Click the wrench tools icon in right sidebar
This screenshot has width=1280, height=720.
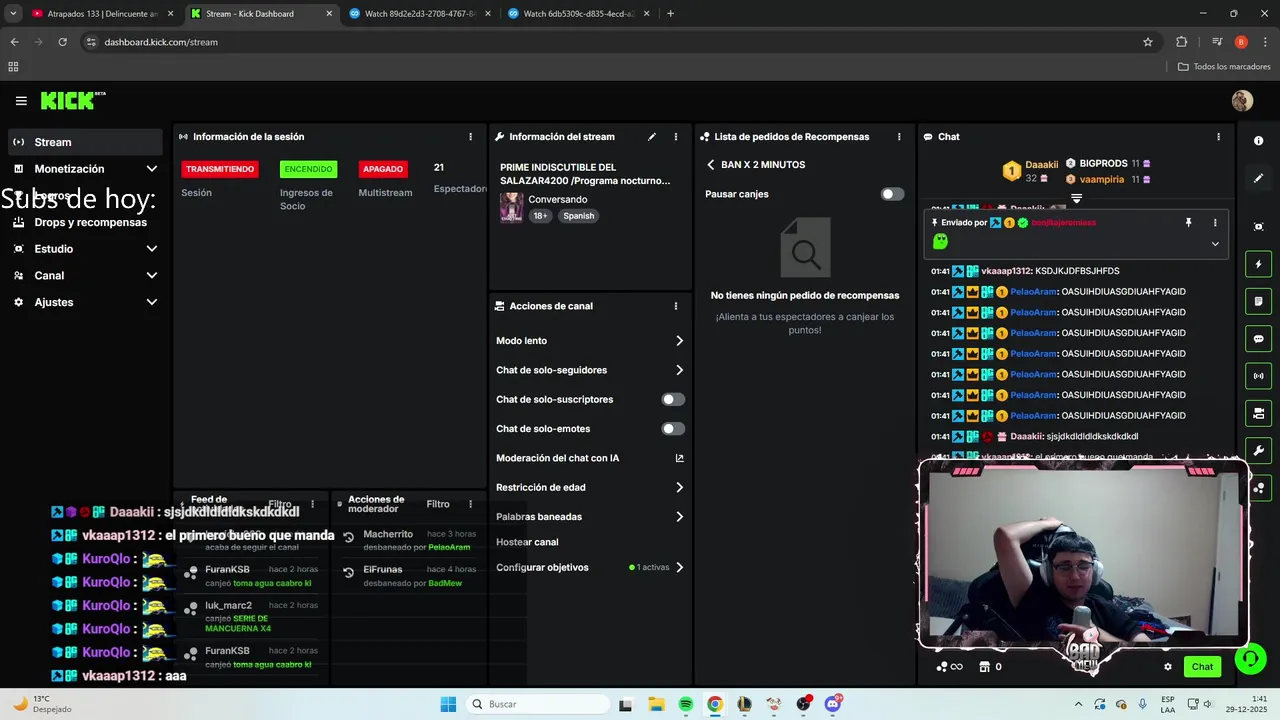pos(1259,450)
